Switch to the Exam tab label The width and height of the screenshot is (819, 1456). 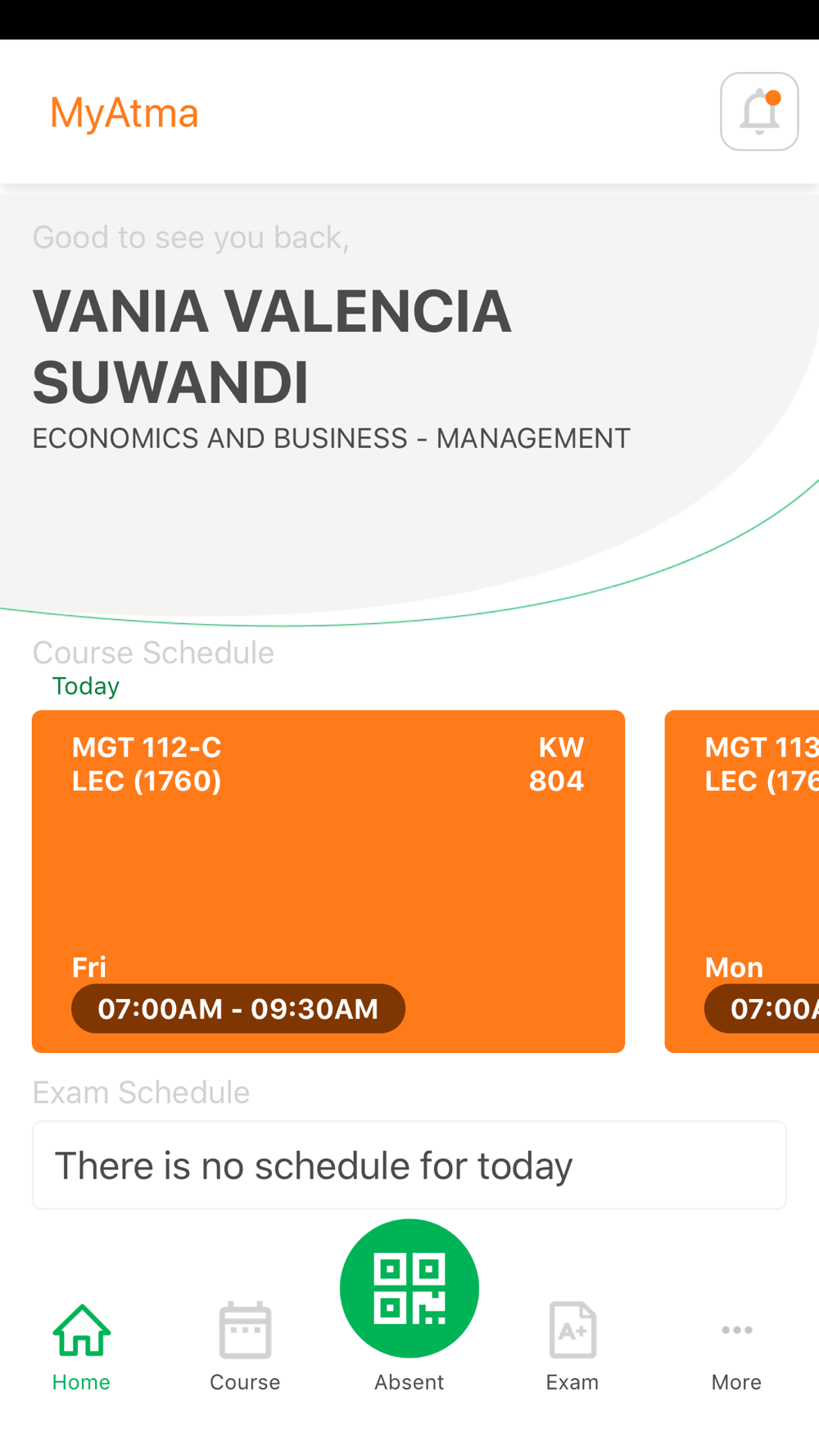point(572,1382)
